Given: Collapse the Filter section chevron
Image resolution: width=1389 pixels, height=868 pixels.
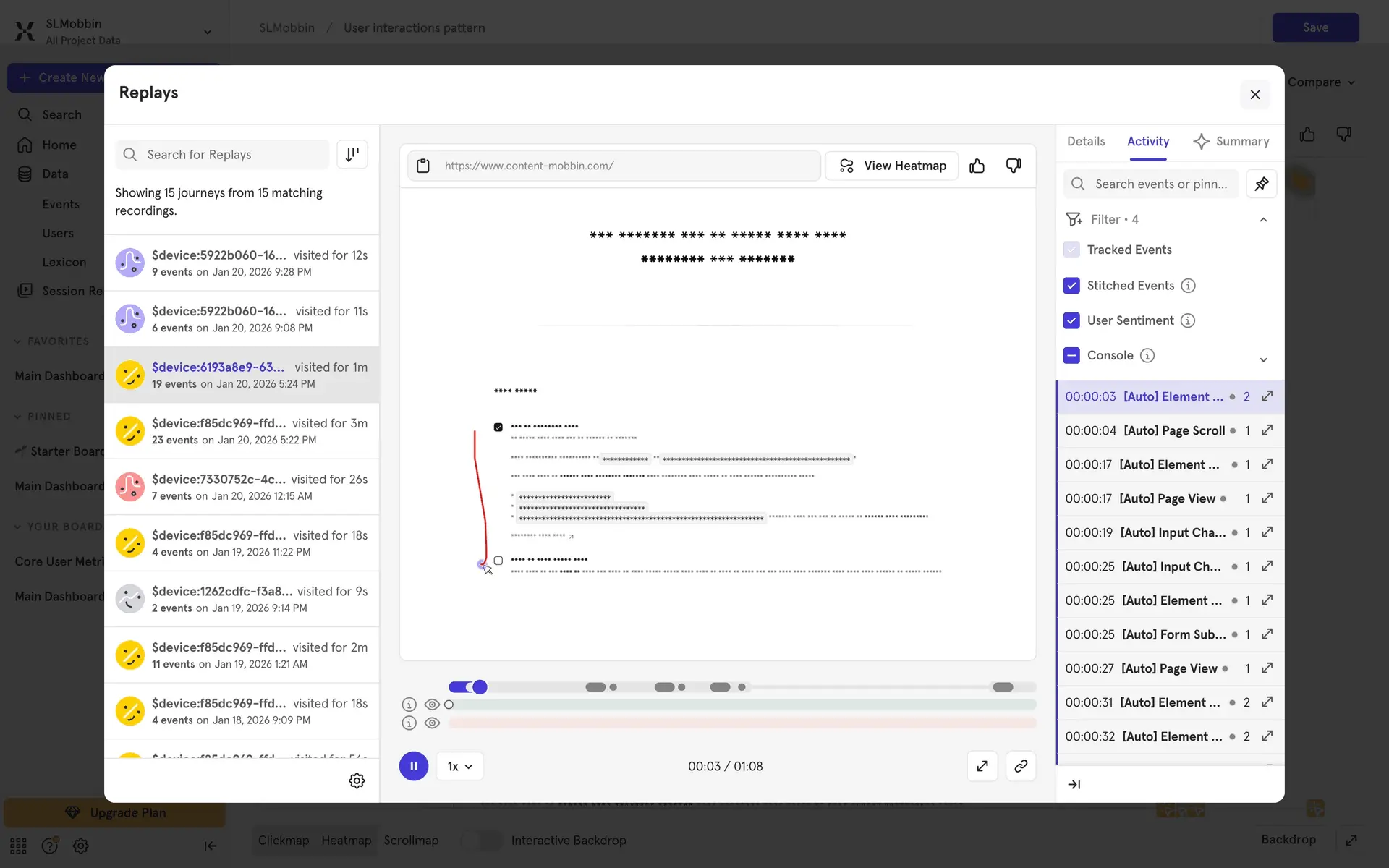Looking at the screenshot, I should 1263,219.
